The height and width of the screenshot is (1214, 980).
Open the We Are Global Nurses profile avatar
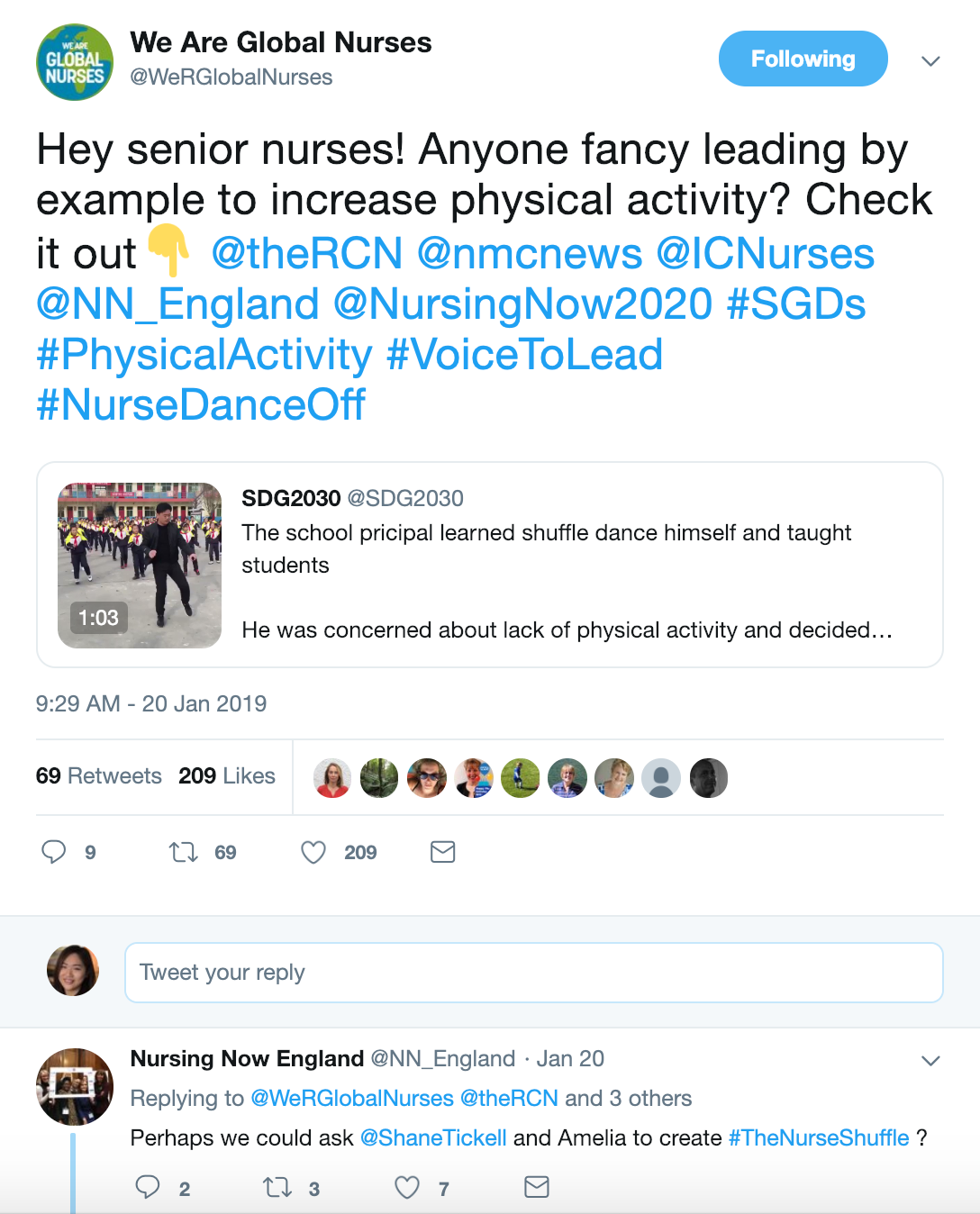pyautogui.click(x=75, y=62)
